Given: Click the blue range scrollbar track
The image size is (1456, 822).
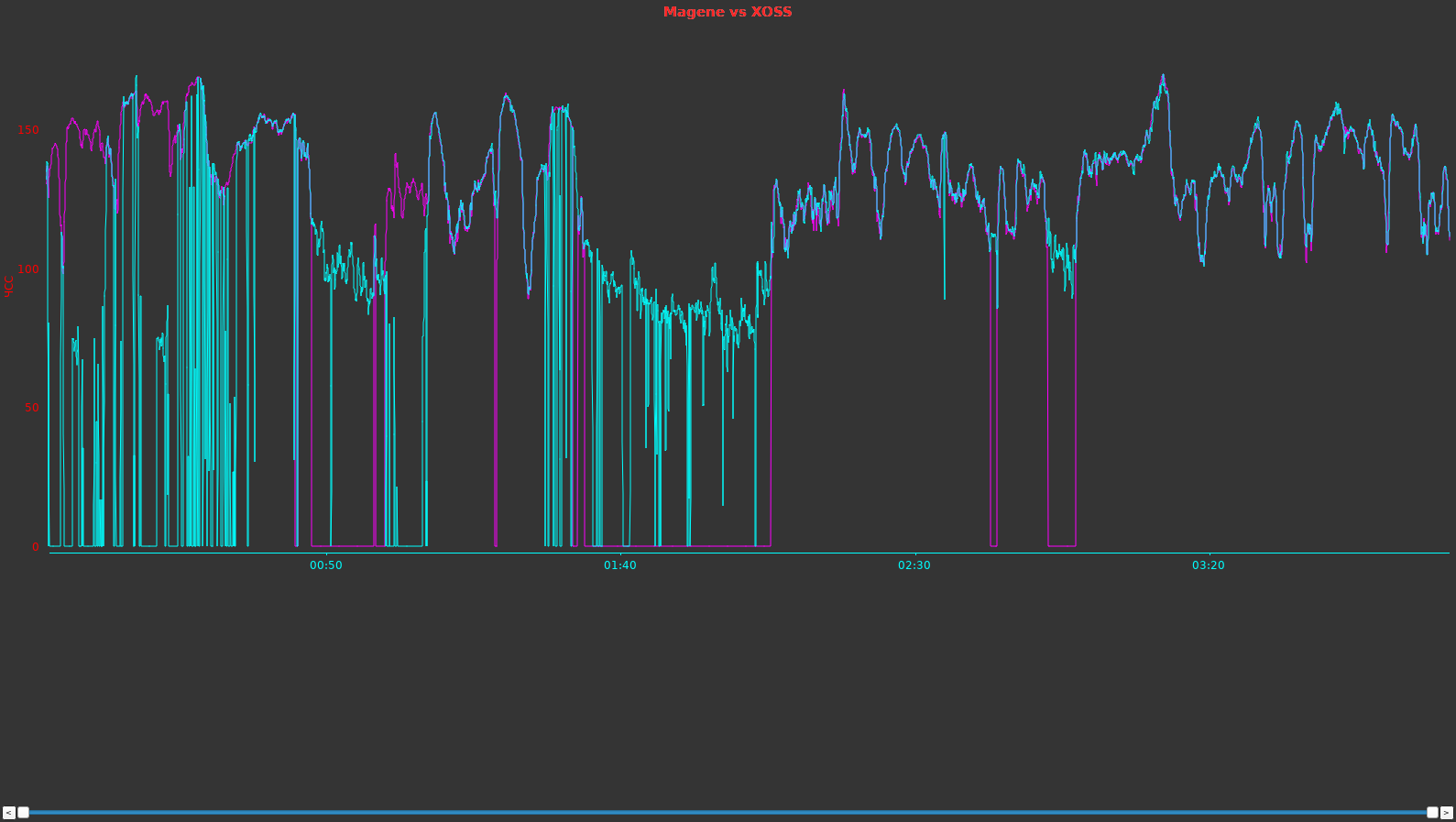Looking at the screenshot, I should [728, 813].
